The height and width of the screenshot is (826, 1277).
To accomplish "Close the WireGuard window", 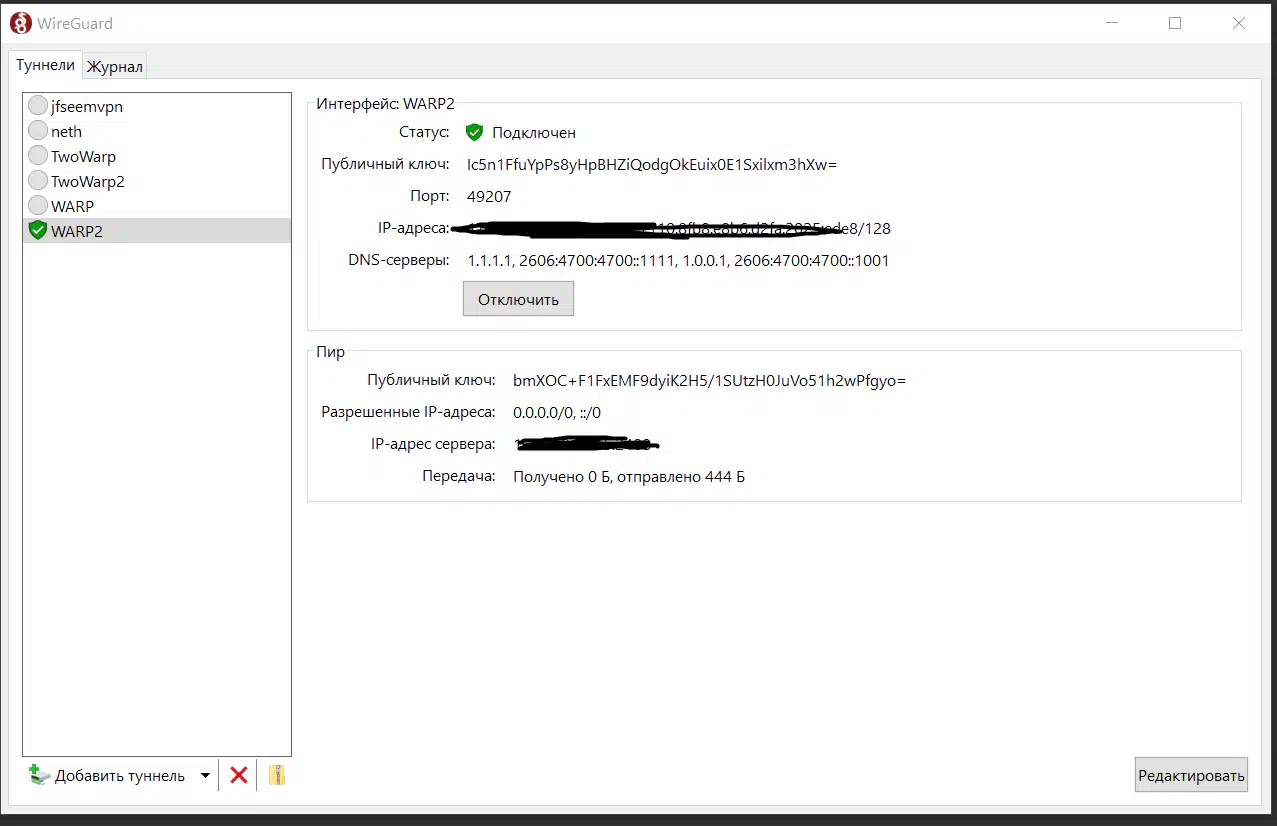I will tap(1239, 23).
